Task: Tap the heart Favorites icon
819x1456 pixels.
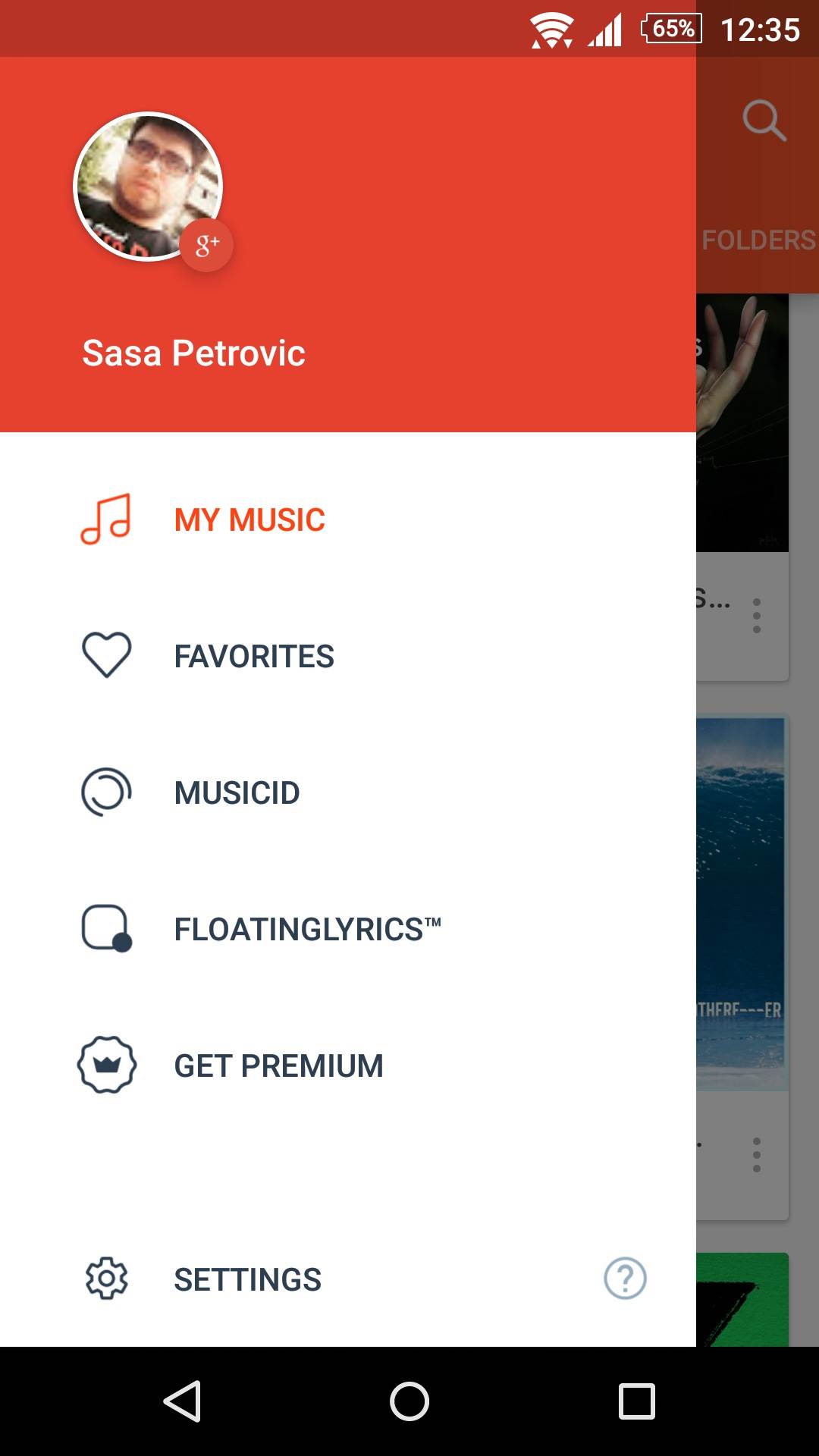Action: 106,655
